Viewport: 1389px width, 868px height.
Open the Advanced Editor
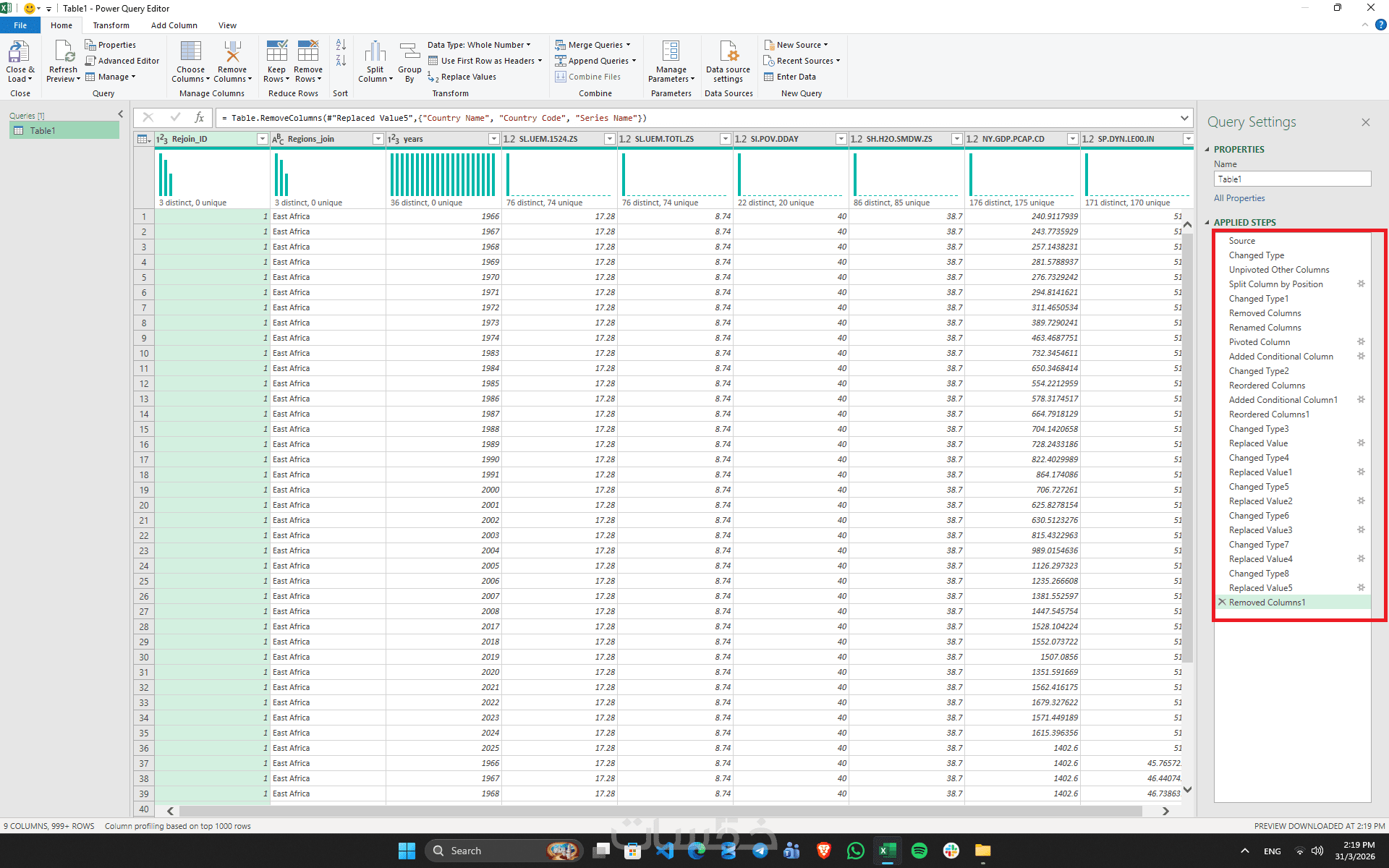pos(122,61)
